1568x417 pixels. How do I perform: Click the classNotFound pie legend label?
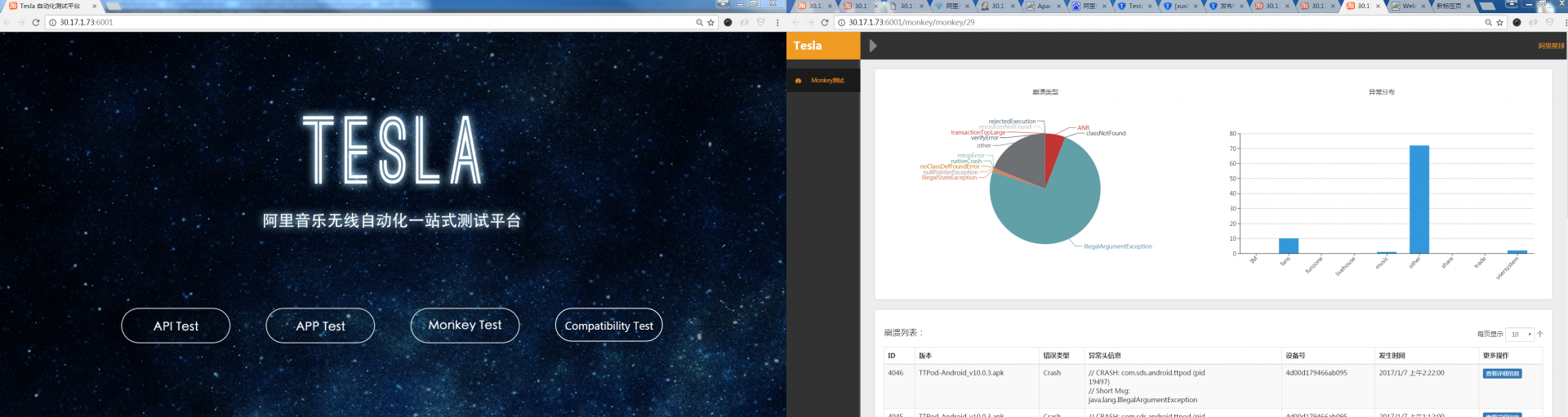tap(1106, 133)
